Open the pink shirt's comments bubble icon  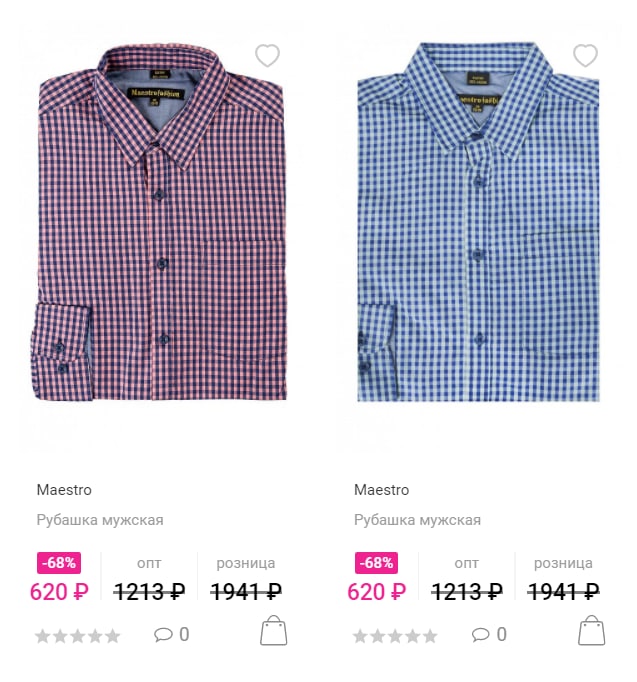[x=163, y=635]
